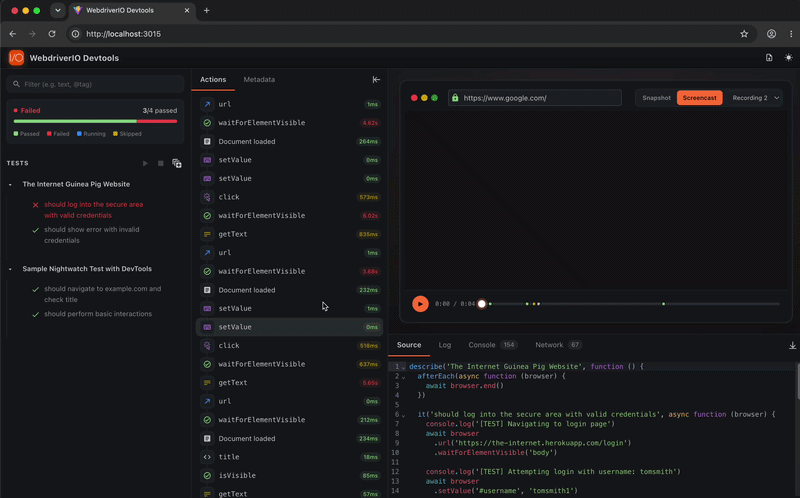Click the first url action arrow icon
The height and width of the screenshot is (498, 800).
[x=207, y=104]
